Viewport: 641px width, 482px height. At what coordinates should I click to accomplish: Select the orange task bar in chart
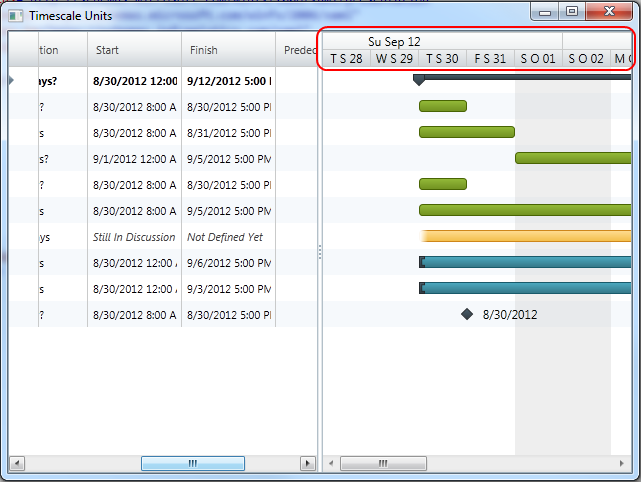point(526,236)
